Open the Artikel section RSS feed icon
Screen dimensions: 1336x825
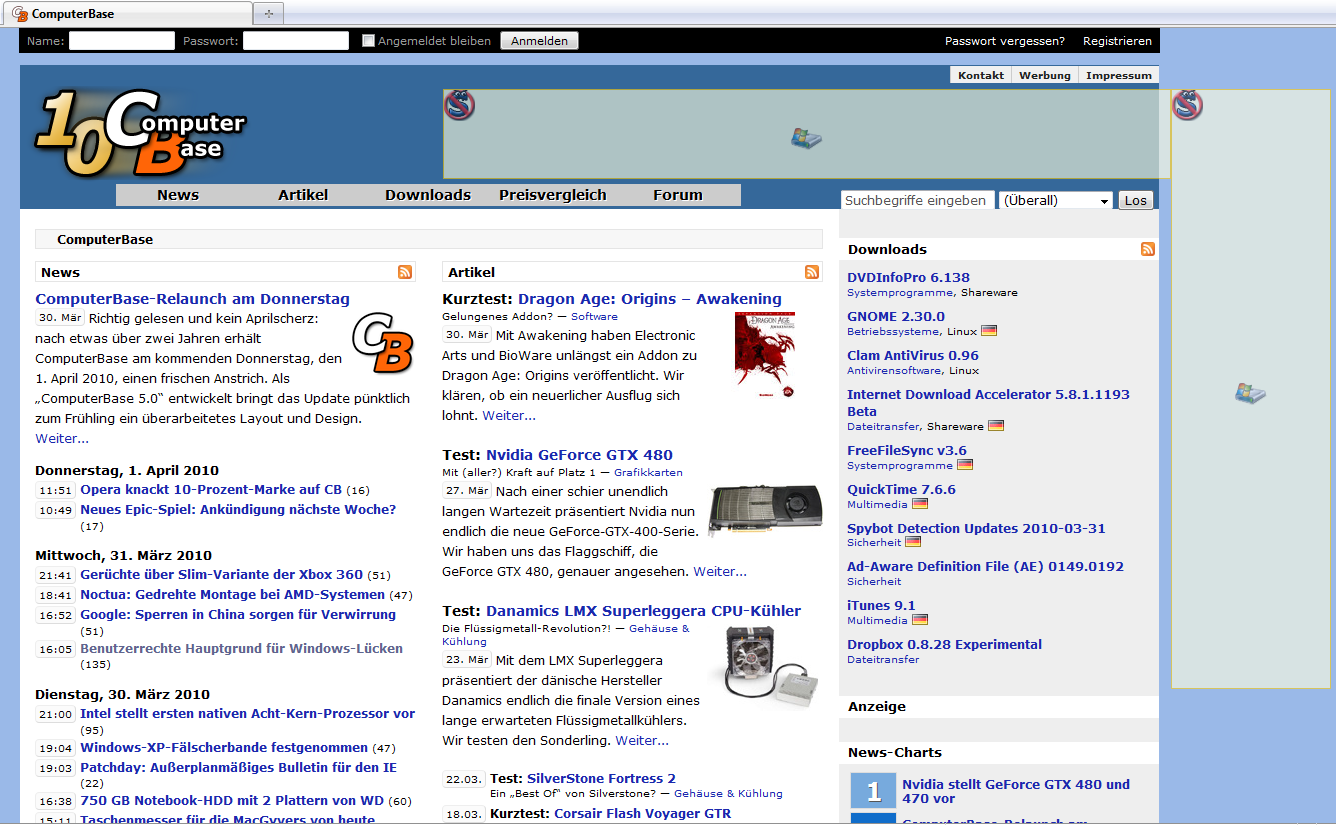812,272
